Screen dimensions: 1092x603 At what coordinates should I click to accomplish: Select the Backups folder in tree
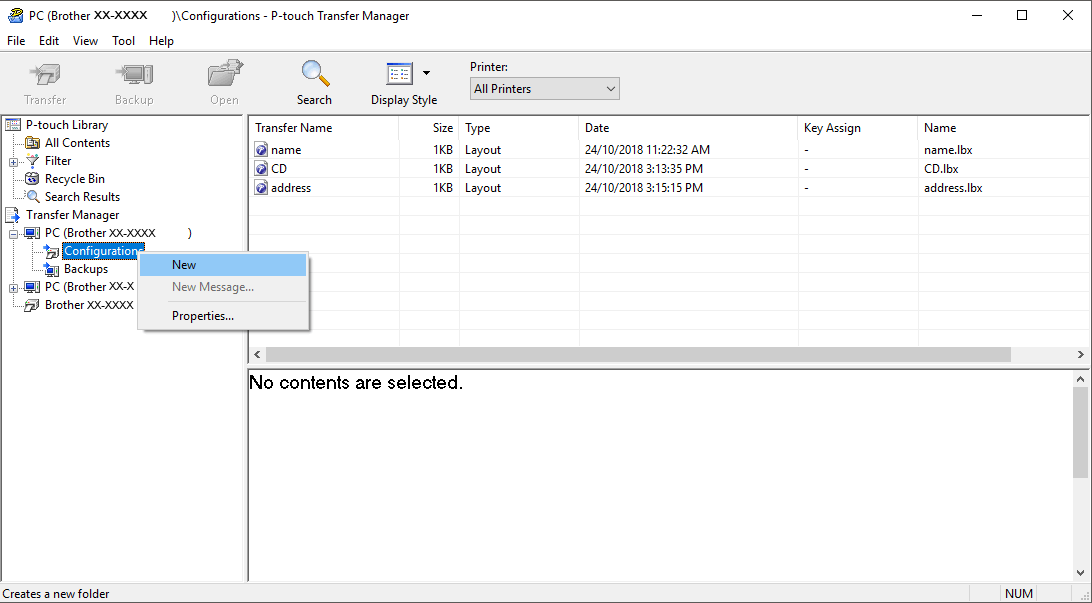tap(86, 269)
